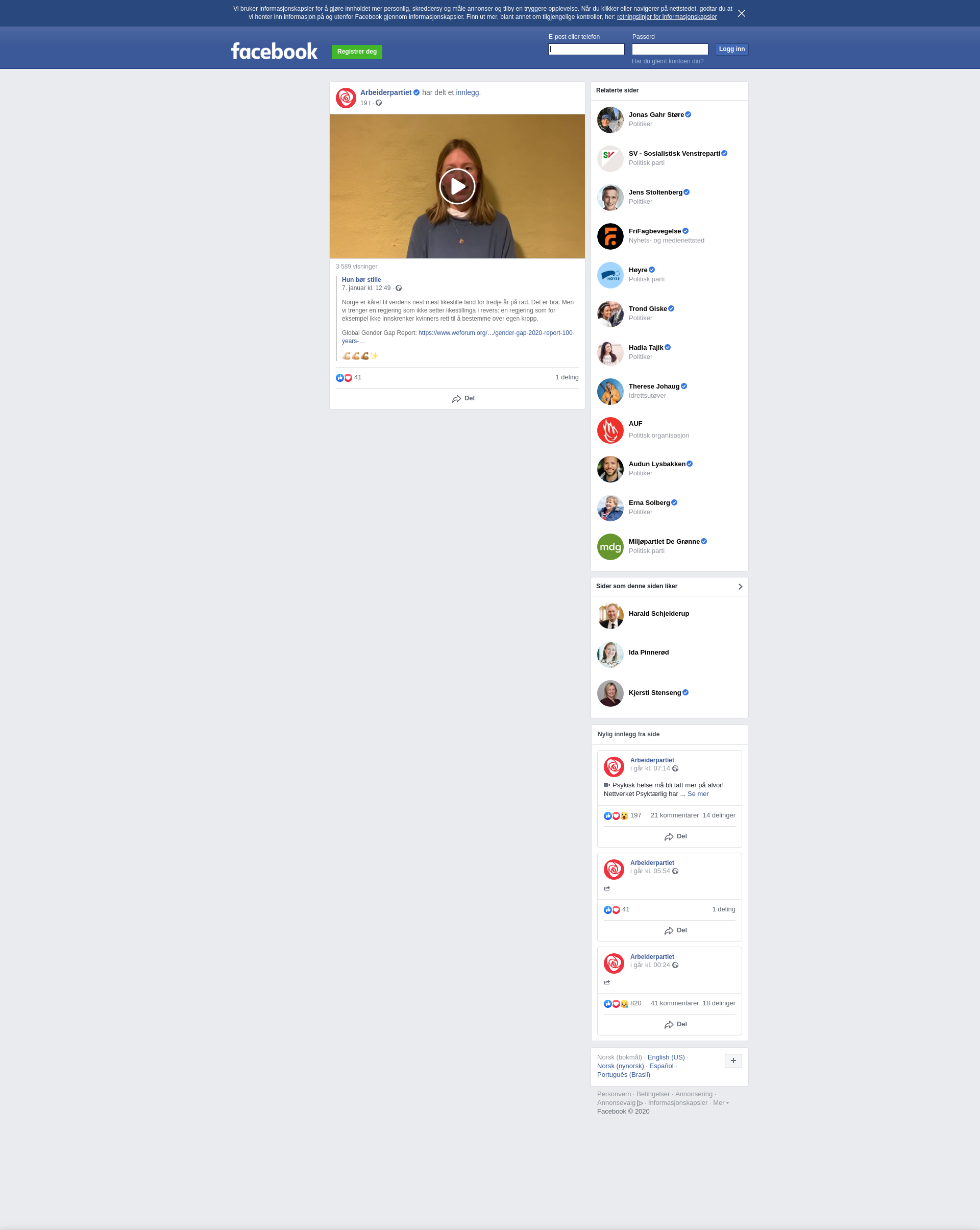Open Jens Stoltenberg profile picture

[x=610, y=198]
